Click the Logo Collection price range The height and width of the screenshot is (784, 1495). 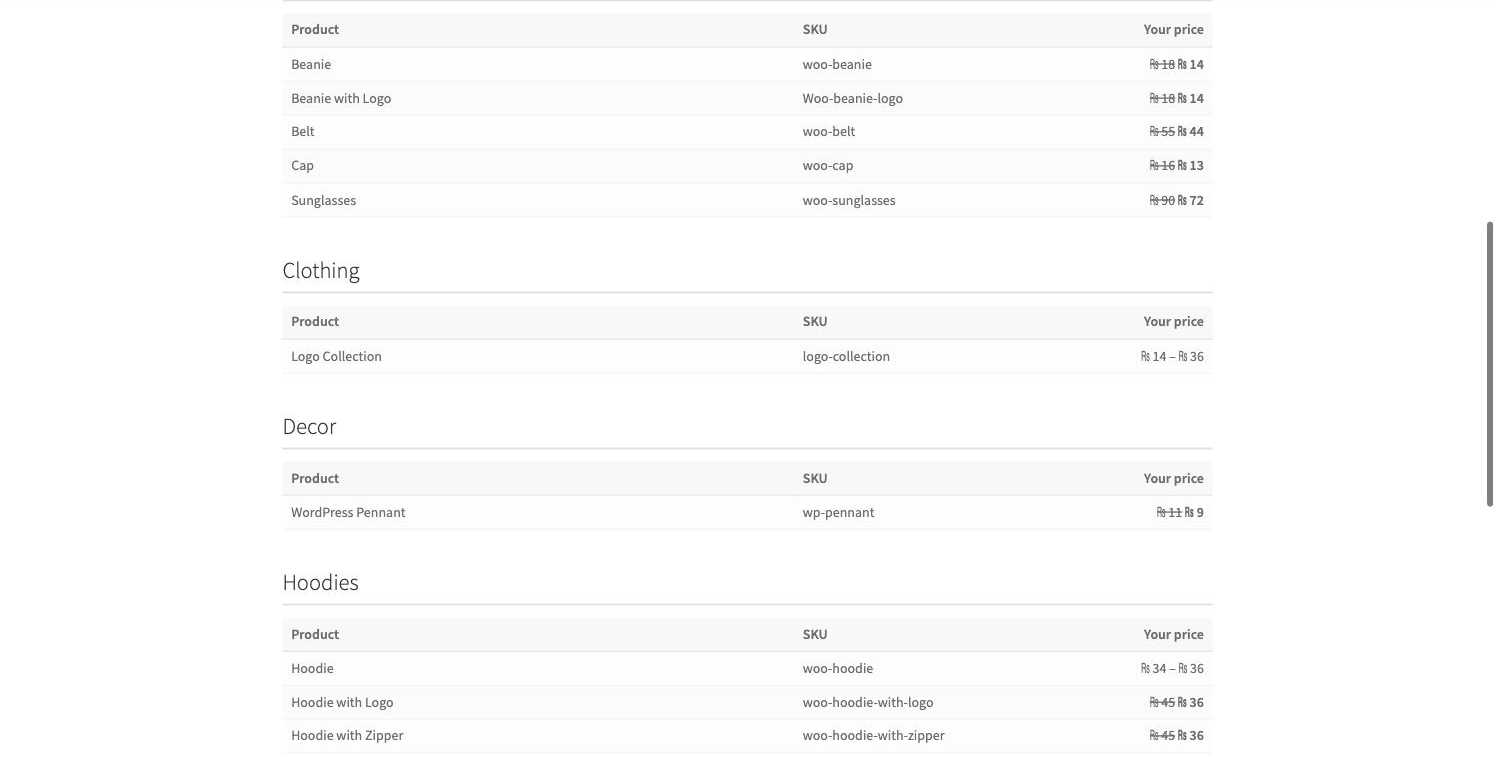(x=1172, y=356)
